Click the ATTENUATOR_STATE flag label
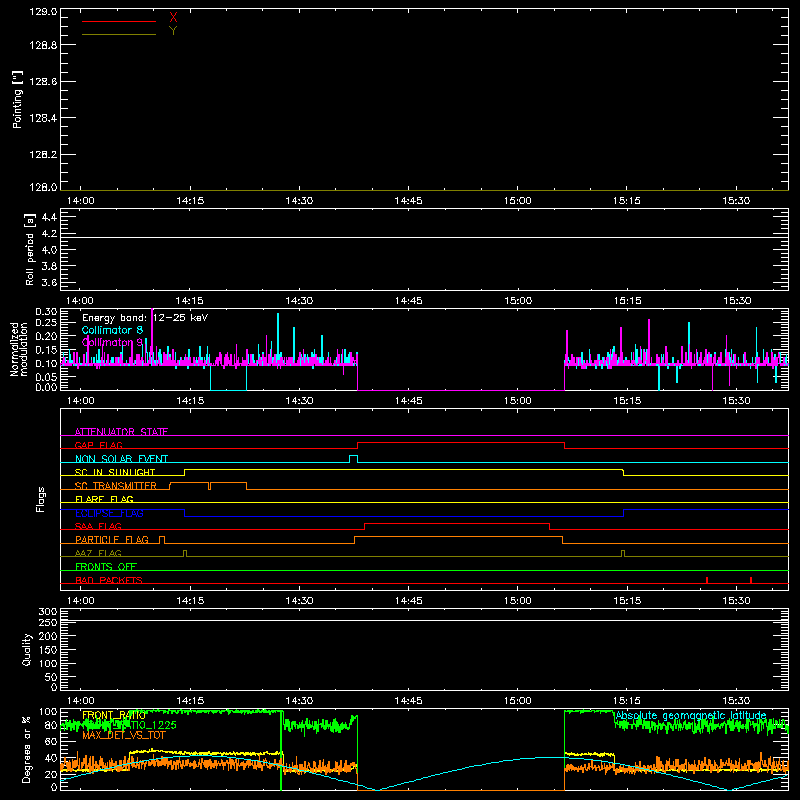Screen dimensions: 800x800 [121, 432]
